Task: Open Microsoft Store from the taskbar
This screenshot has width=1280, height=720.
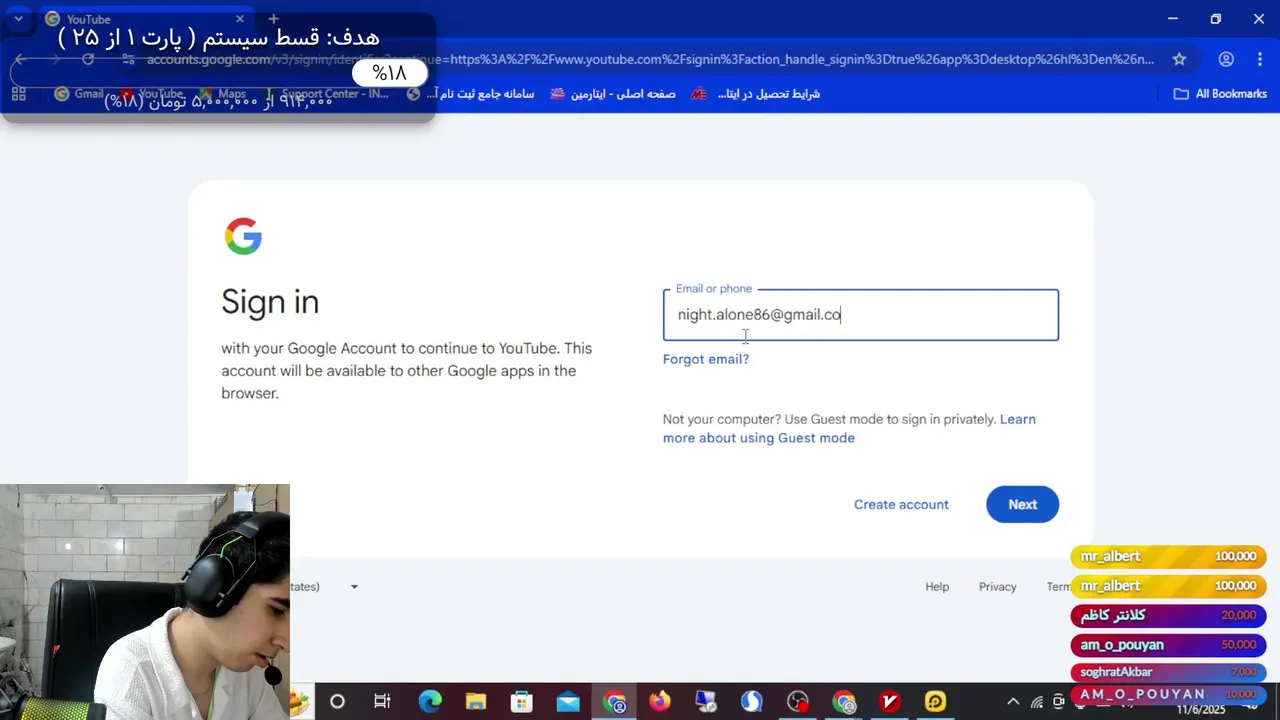Action: pyautogui.click(x=522, y=702)
